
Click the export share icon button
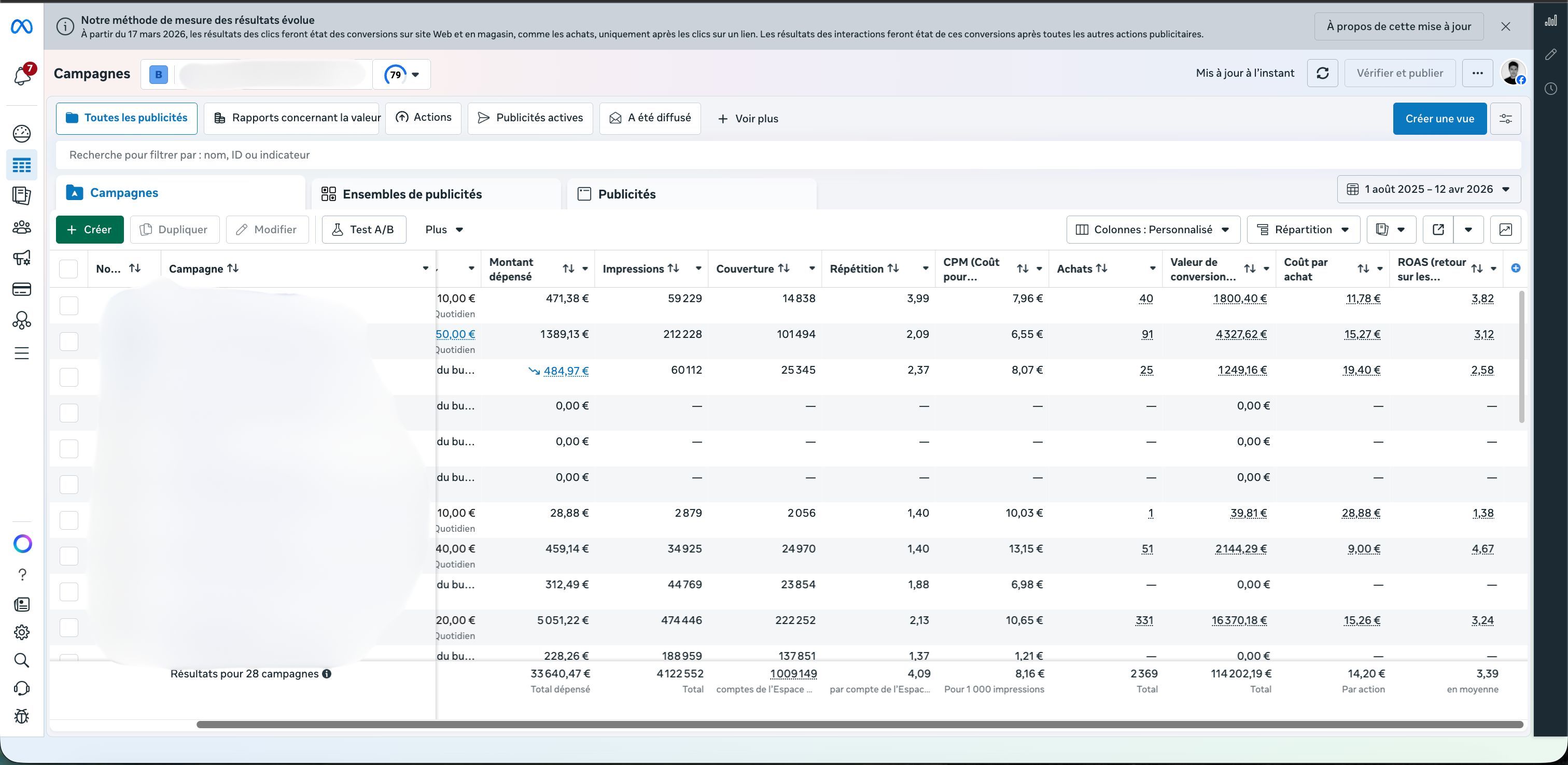1438,230
